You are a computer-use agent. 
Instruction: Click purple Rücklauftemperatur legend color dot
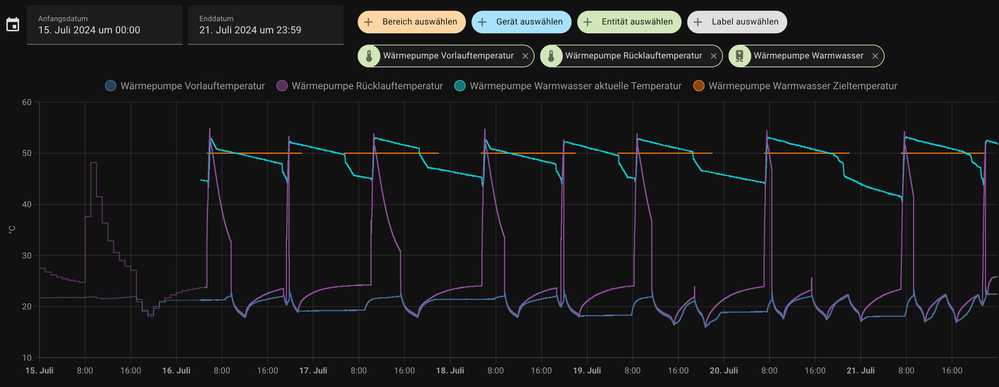282,85
